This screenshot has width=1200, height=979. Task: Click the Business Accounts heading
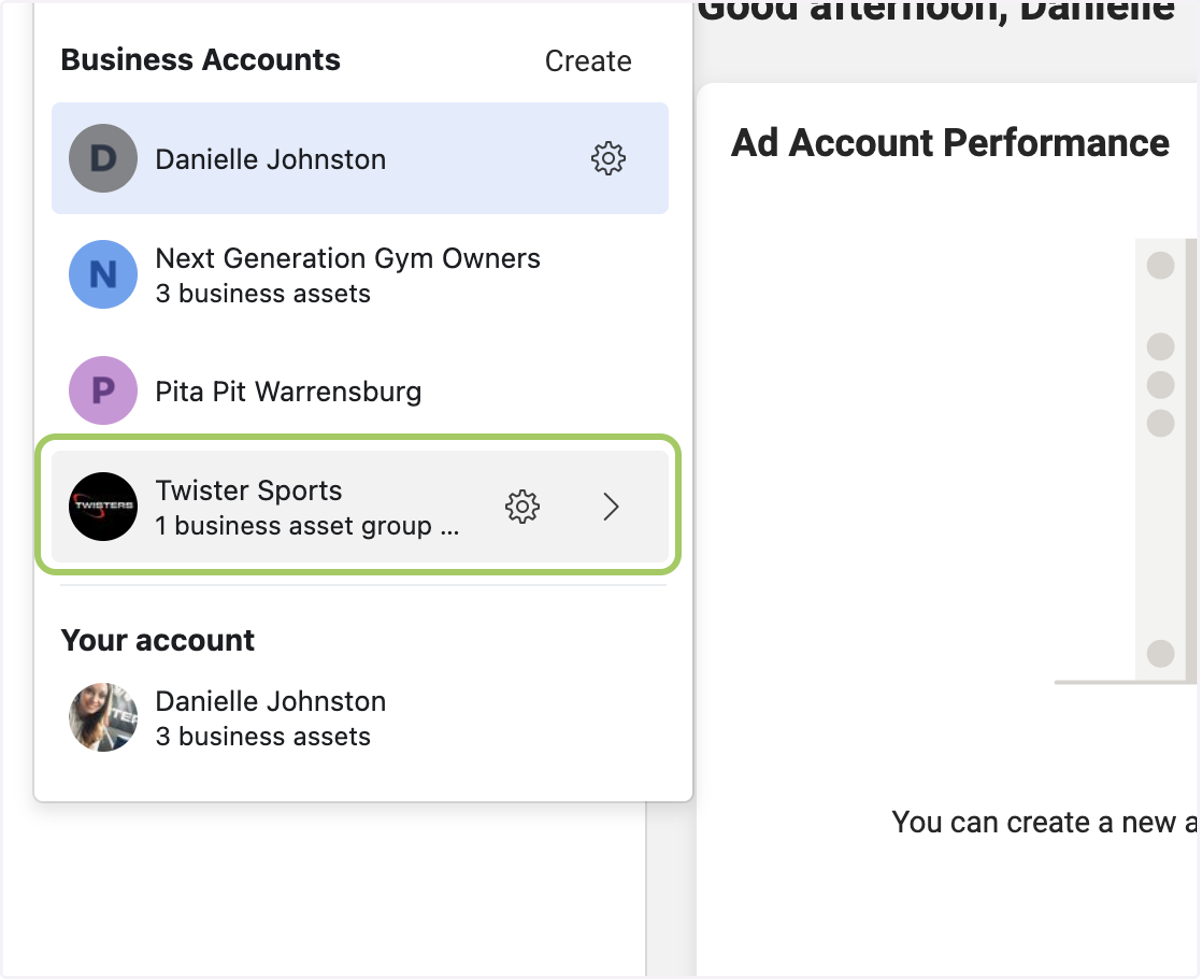point(201,60)
